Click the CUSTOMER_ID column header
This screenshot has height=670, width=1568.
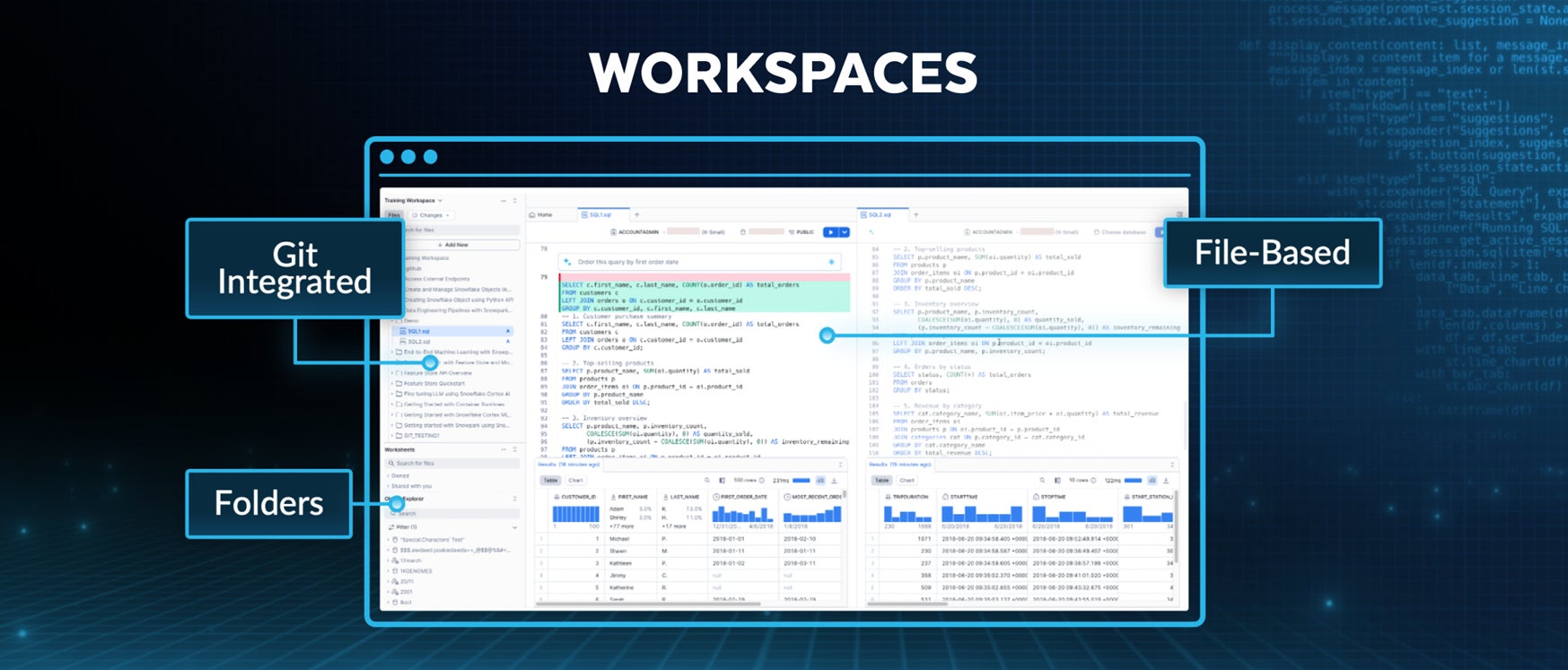574,497
